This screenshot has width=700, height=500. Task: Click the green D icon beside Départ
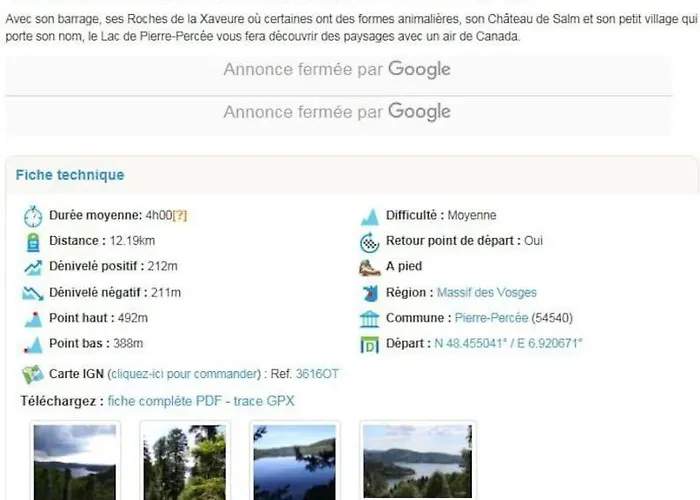coord(370,345)
